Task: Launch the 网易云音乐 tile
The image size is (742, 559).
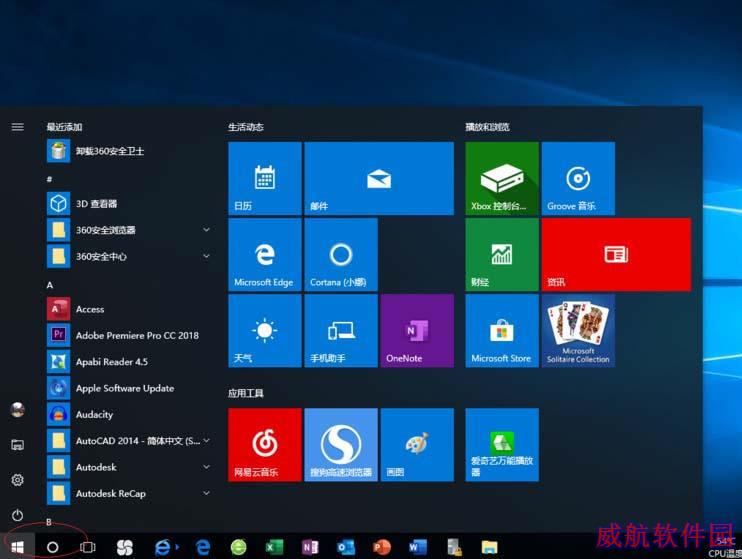Action: coord(265,444)
